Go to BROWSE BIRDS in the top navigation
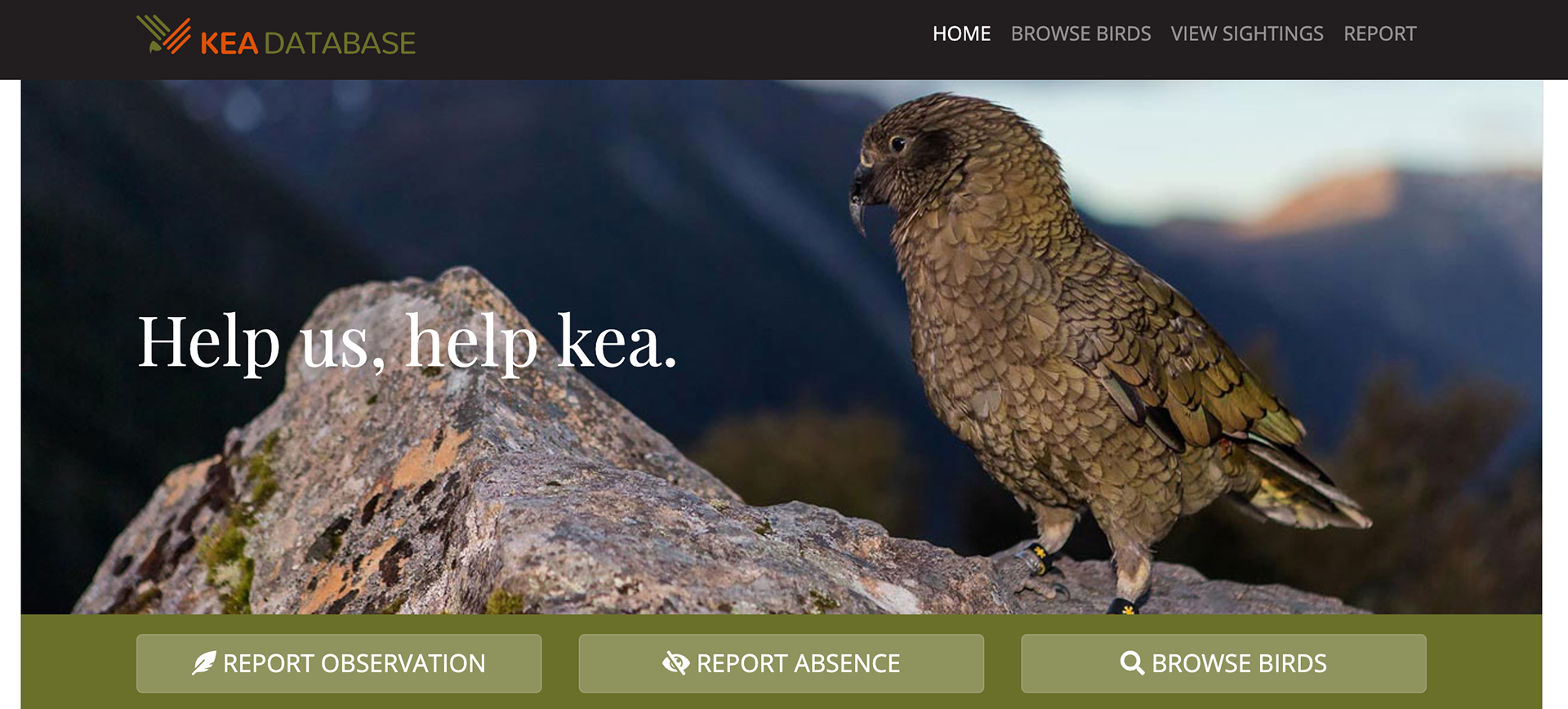 pos(1080,33)
